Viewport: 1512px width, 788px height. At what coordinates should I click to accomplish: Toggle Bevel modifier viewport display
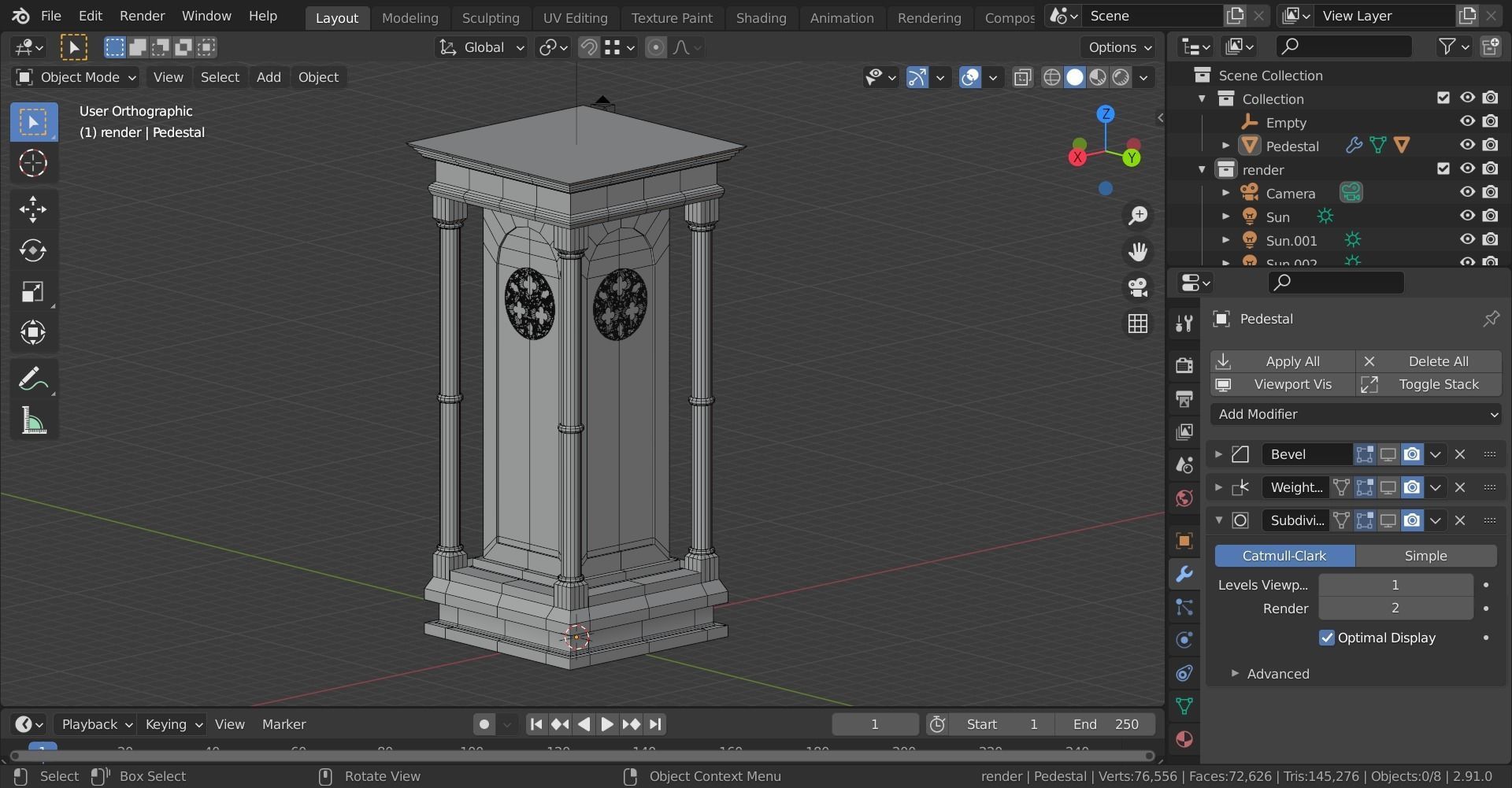point(1388,454)
